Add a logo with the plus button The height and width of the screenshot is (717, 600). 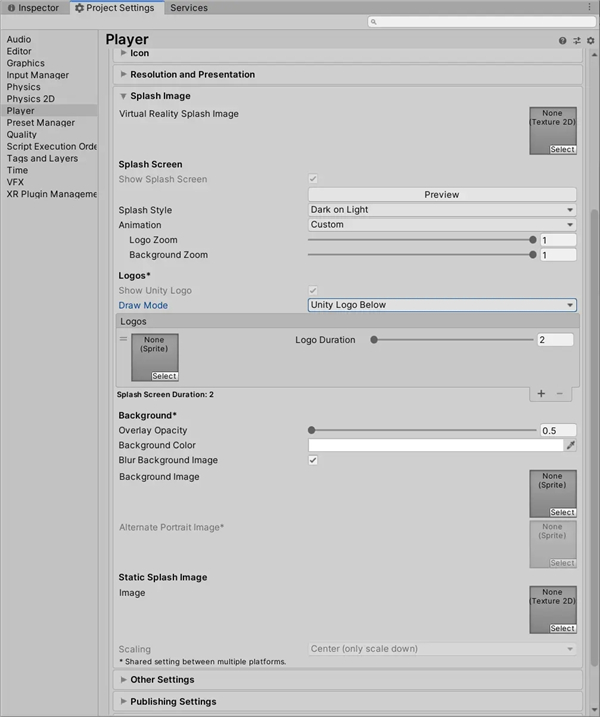[541, 394]
